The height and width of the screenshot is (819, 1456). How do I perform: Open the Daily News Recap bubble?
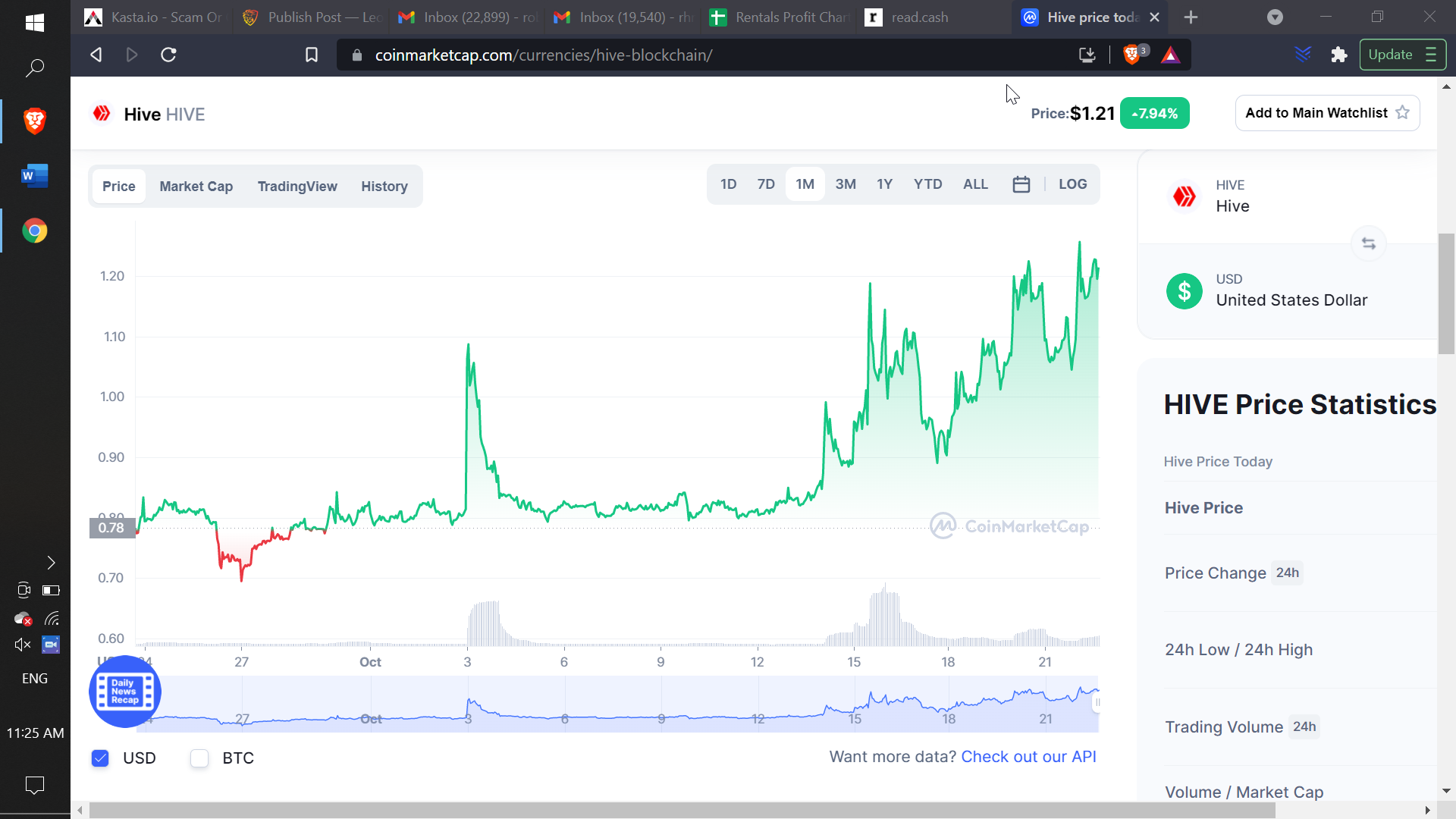pos(125,692)
